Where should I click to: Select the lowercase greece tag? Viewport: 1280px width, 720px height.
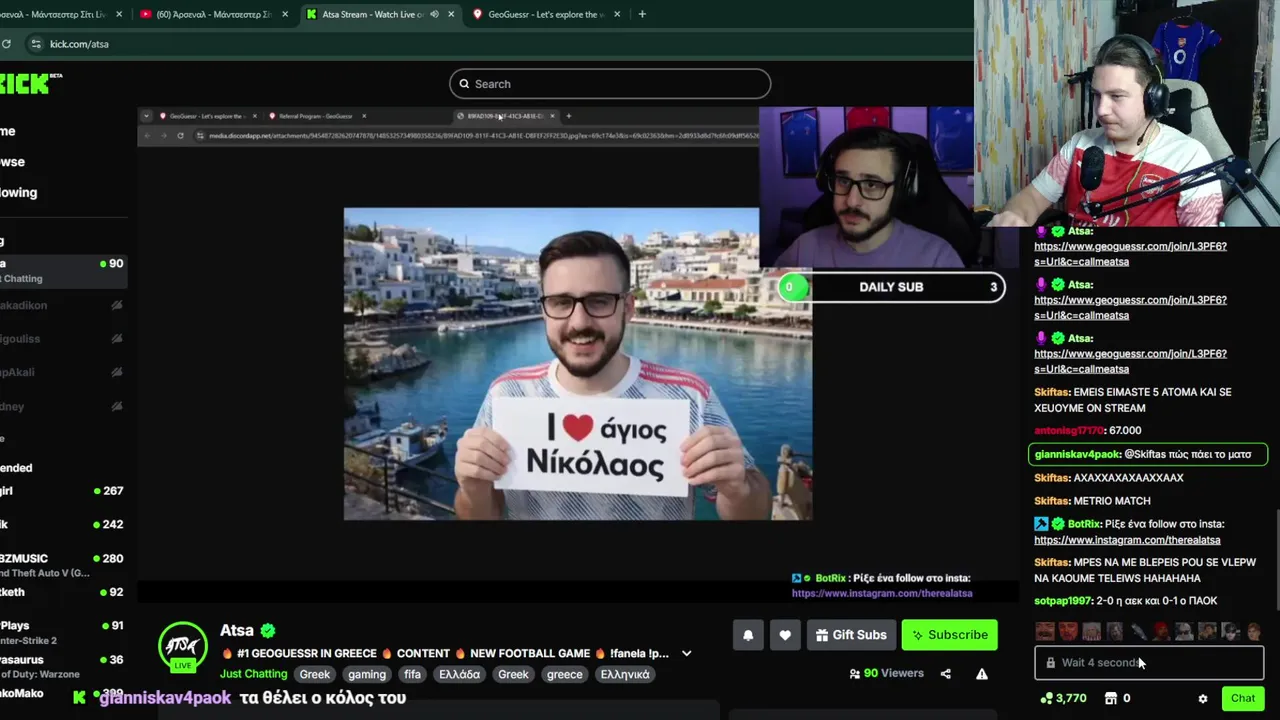coord(564,674)
